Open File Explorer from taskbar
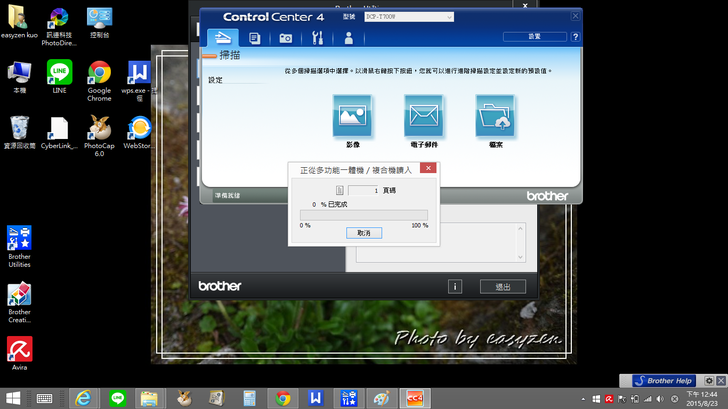 149,398
